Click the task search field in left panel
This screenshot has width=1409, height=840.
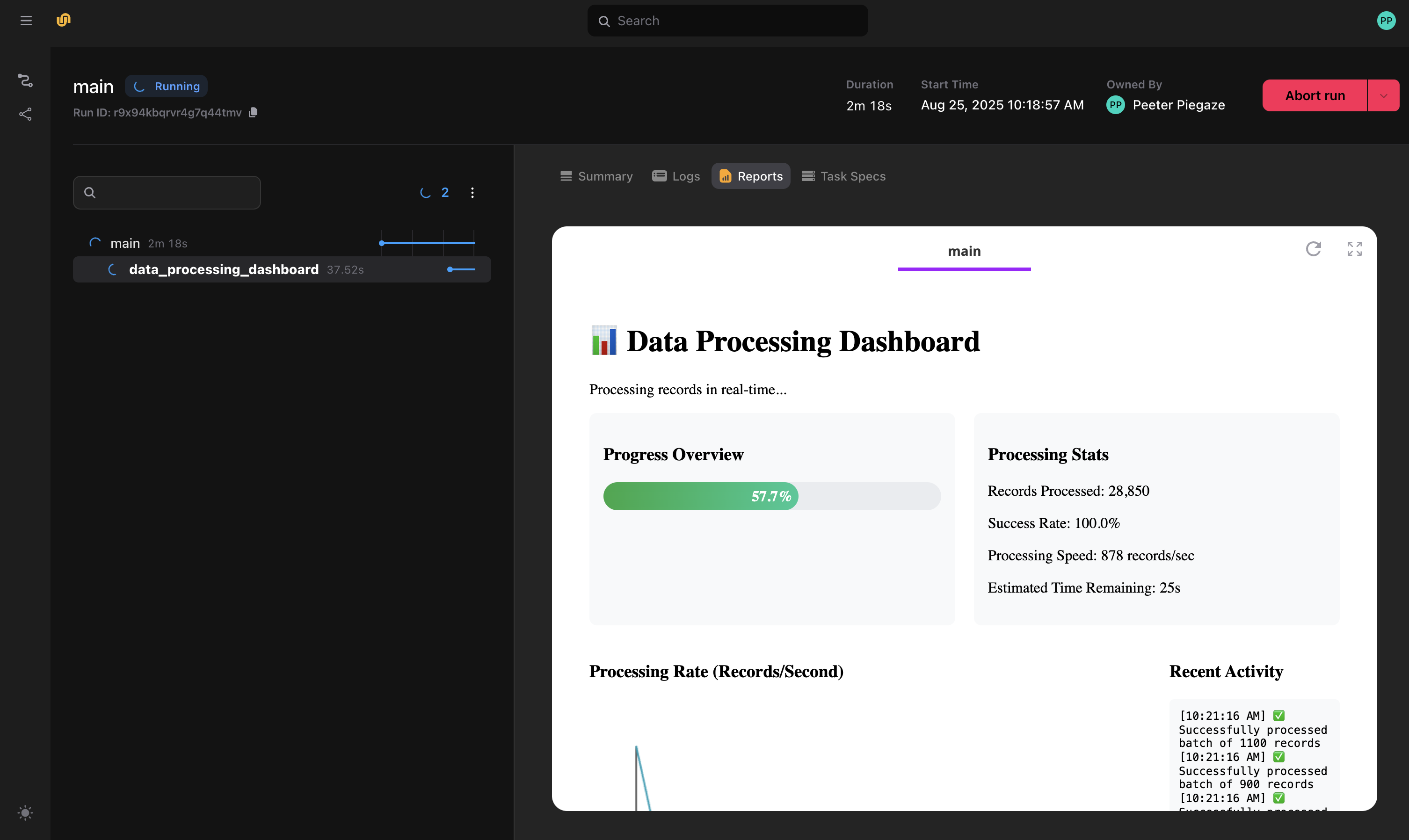(167, 192)
